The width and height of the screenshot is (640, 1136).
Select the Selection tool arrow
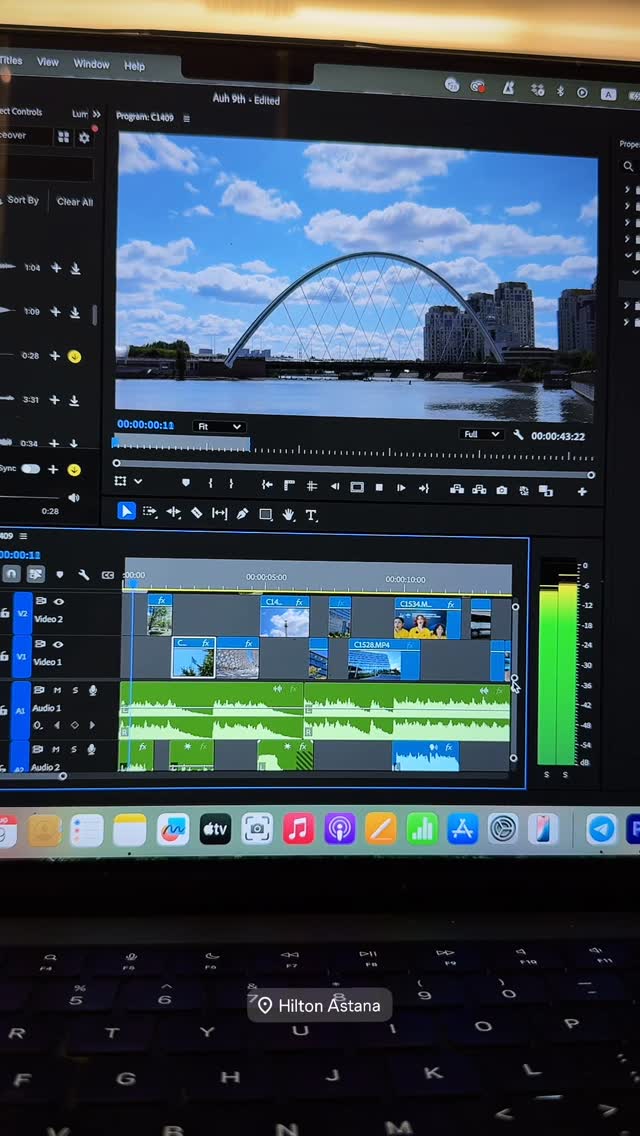[x=126, y=511]
